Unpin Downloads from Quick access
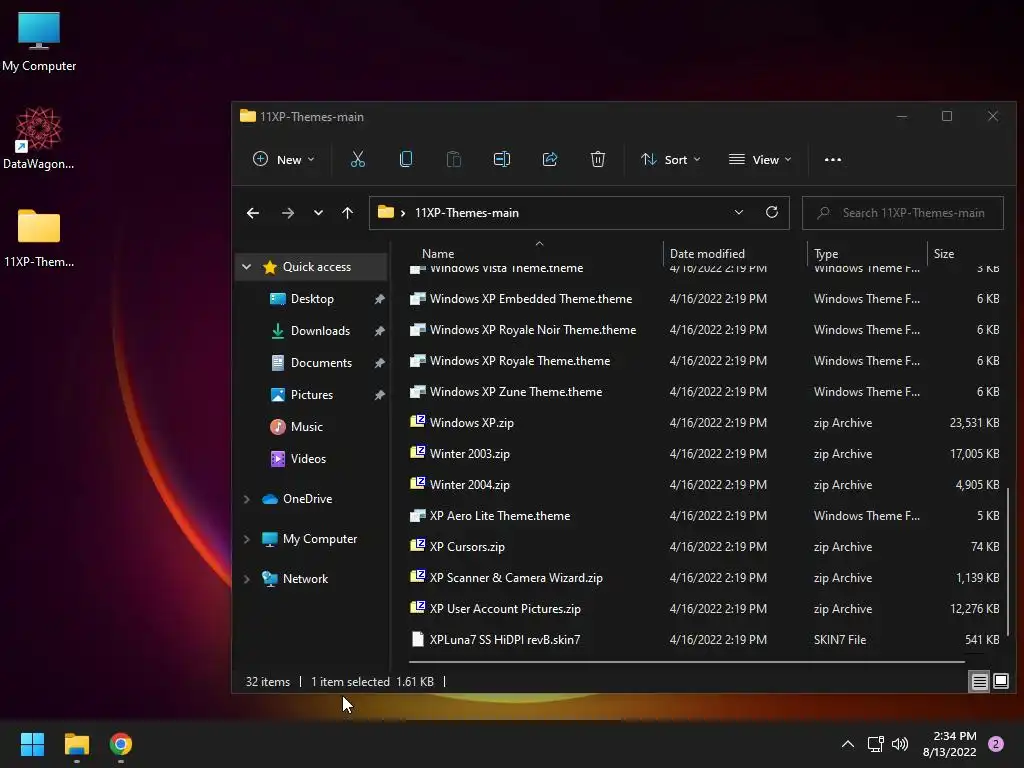Viewport: 1024px width, 768px height. click(x=379, y=331)
